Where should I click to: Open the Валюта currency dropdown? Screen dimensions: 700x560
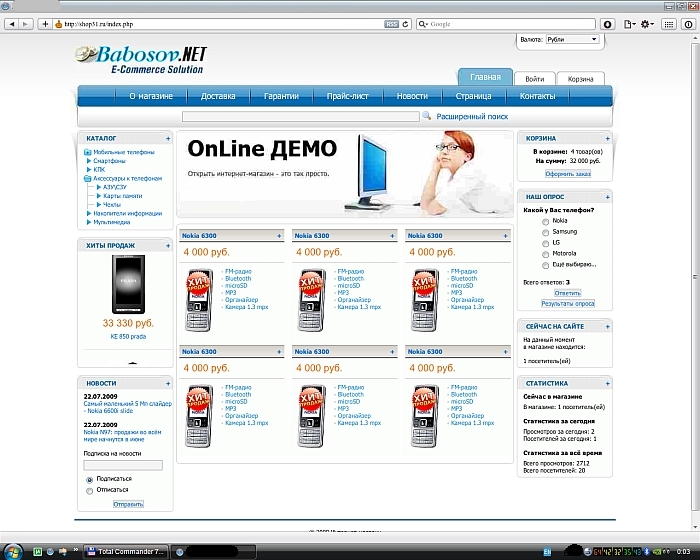[572, 39]
